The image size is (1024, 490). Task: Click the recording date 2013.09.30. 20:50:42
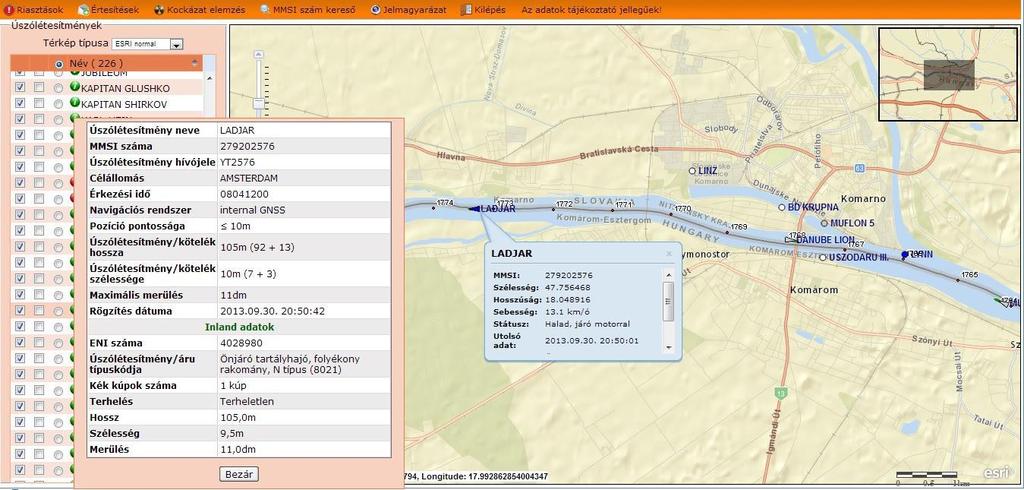tap(272, 311)
